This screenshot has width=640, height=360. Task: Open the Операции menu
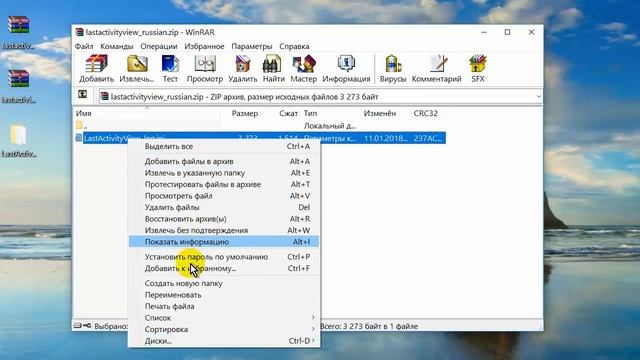pos(159,46)
